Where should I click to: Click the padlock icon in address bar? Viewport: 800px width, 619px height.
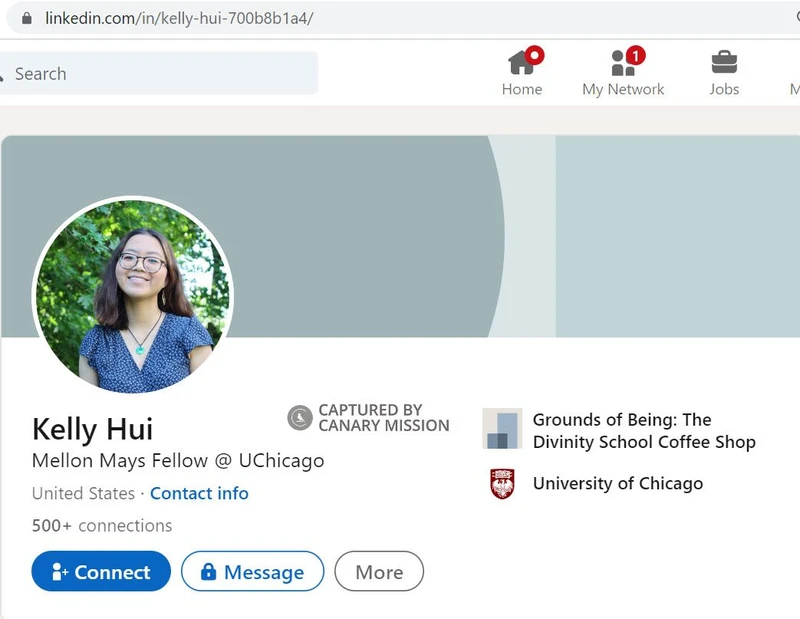coord(27,18)
